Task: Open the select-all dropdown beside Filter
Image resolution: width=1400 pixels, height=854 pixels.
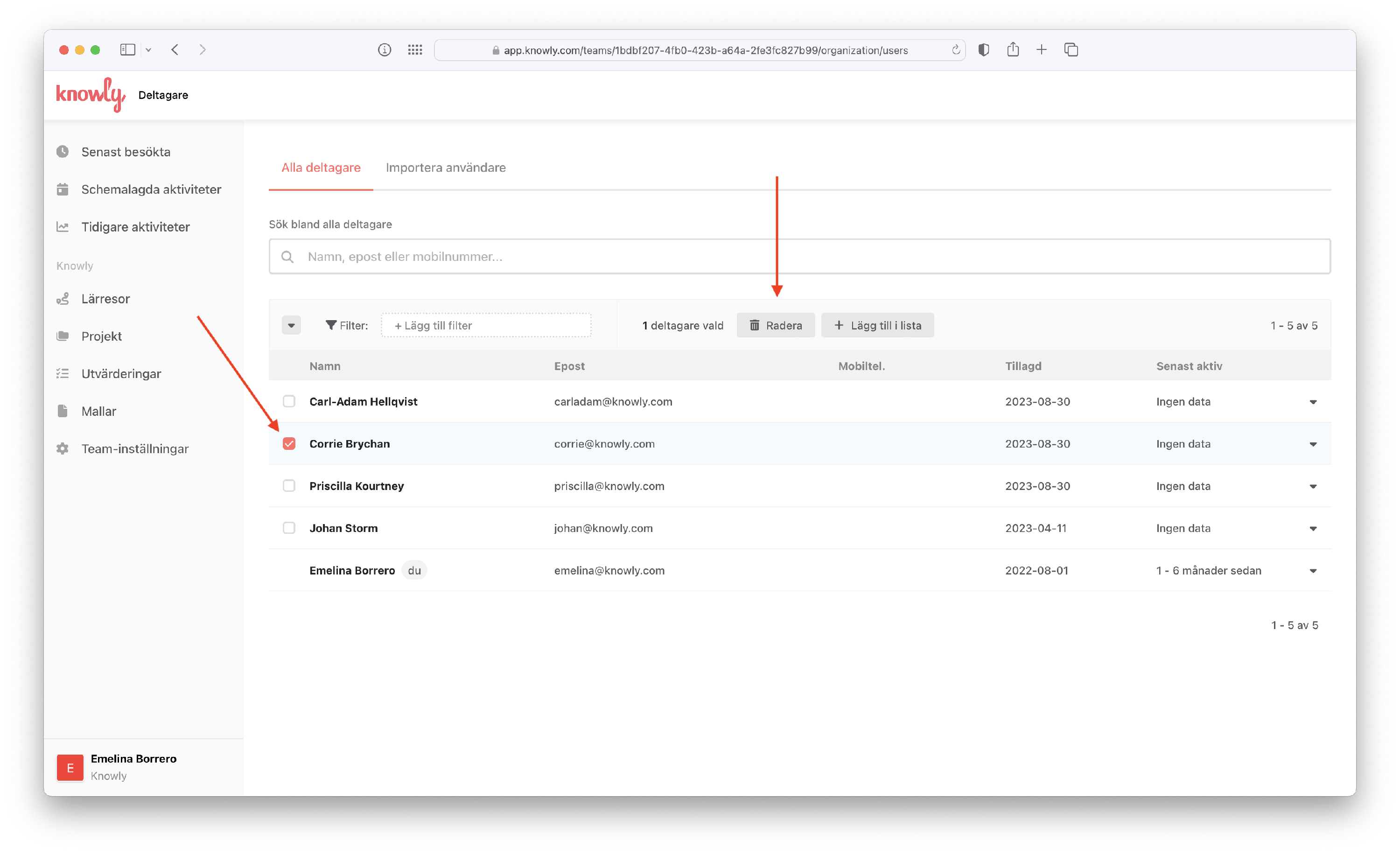Action: pos(292,326)
